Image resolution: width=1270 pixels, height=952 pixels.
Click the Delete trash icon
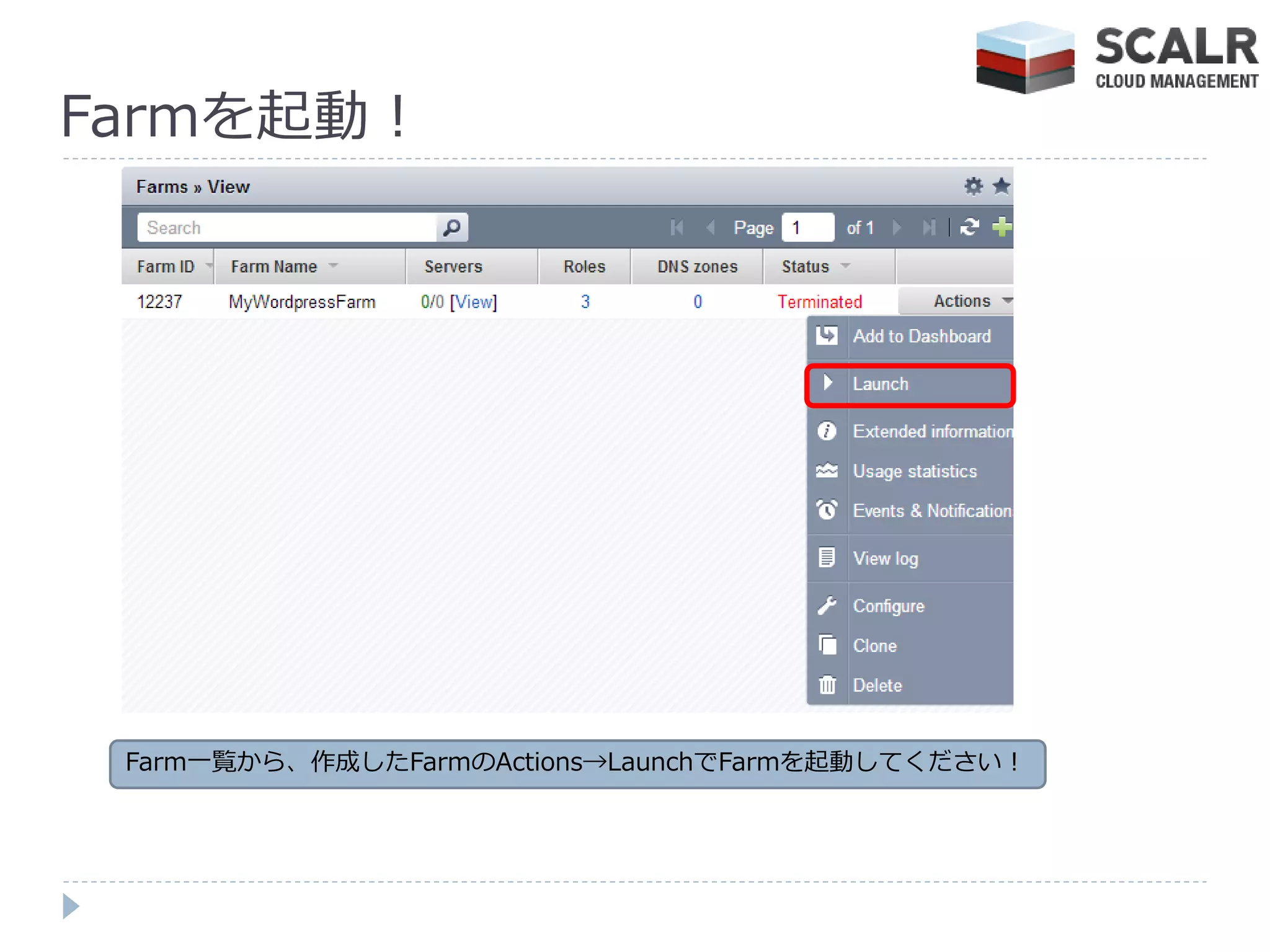[x=827, y=684]
